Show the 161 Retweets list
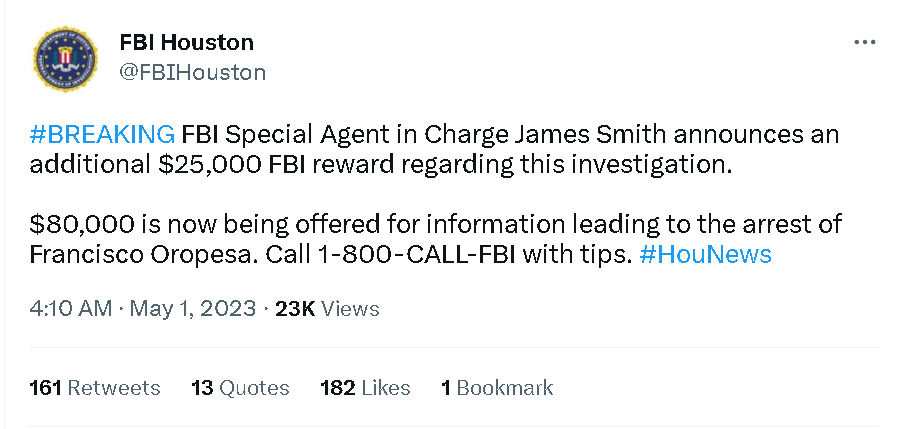The width and height of the screenshot is (898, 429). 95,388
